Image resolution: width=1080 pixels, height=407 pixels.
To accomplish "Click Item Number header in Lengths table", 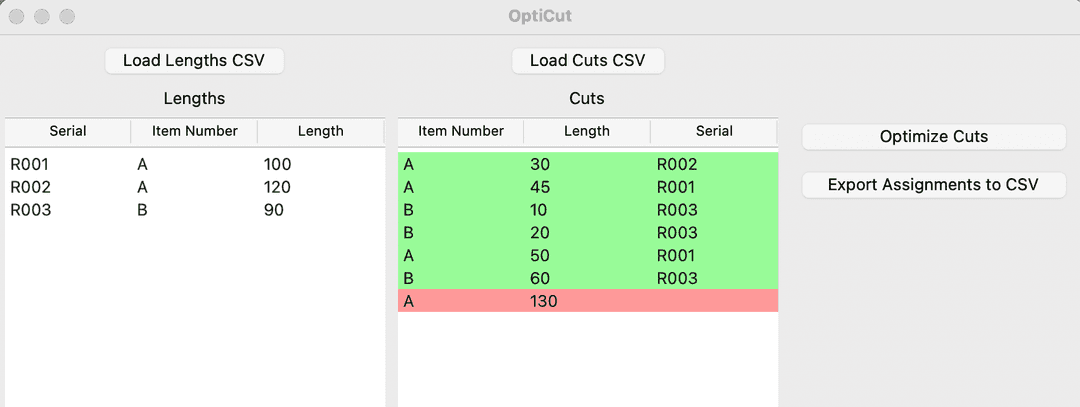I will (194, 131).
